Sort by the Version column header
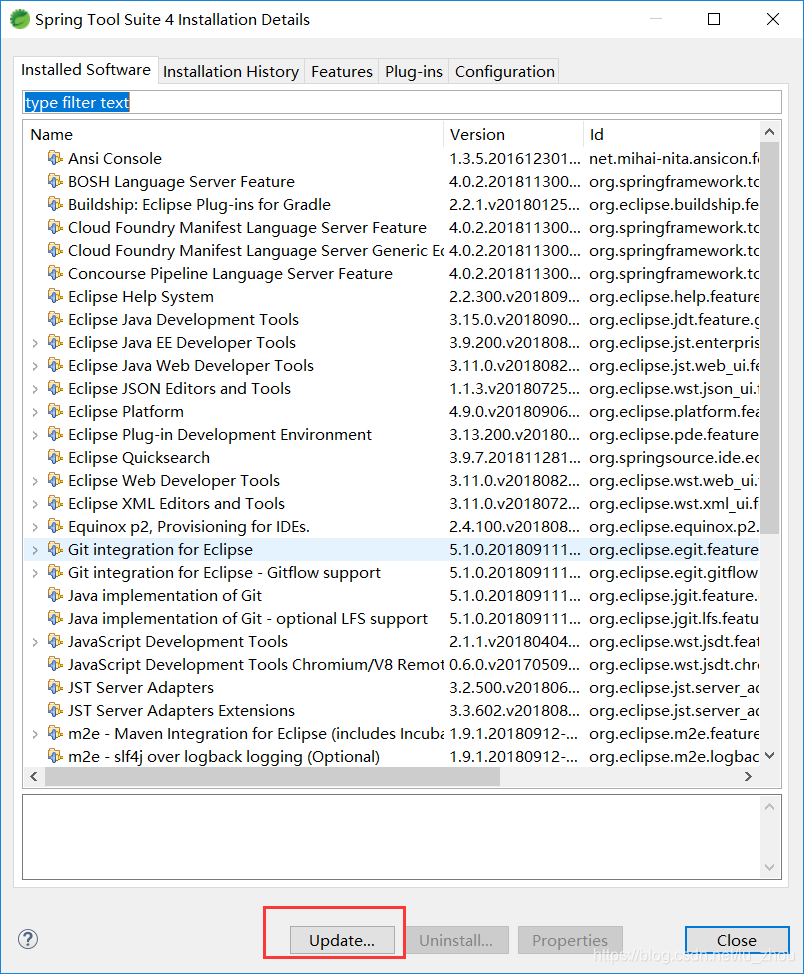Image resolution: width=804 pixels, height=974 pixels. click(513, 134)
